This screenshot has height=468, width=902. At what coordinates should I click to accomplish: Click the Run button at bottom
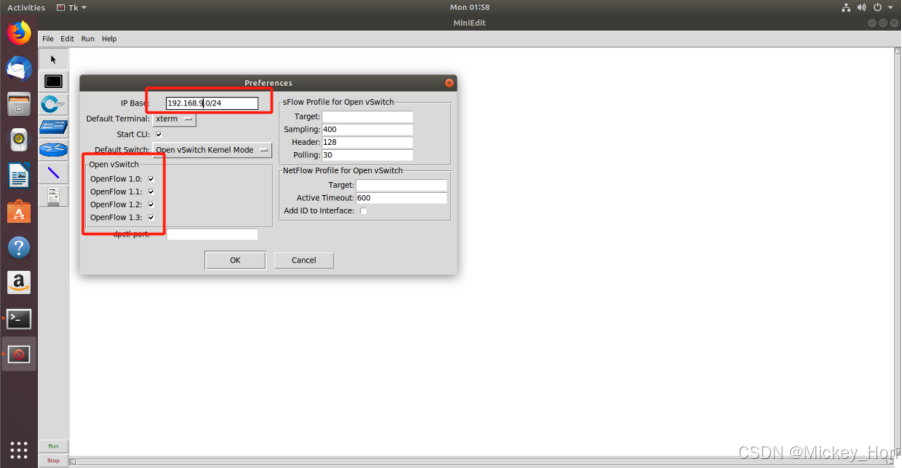pos(53,446)
